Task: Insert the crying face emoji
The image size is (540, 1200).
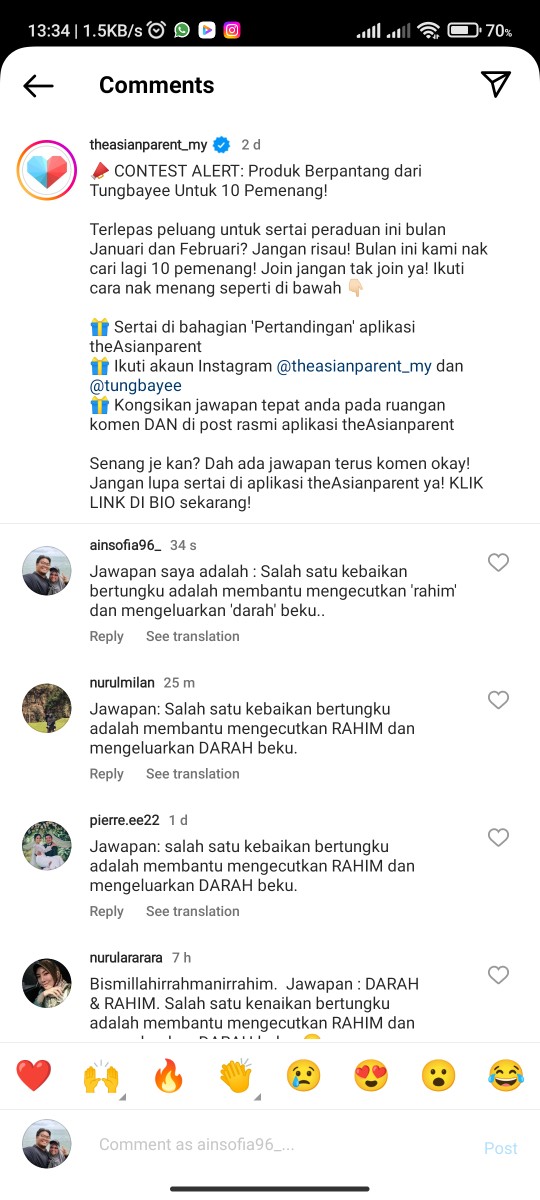Action: point(303,1076)
